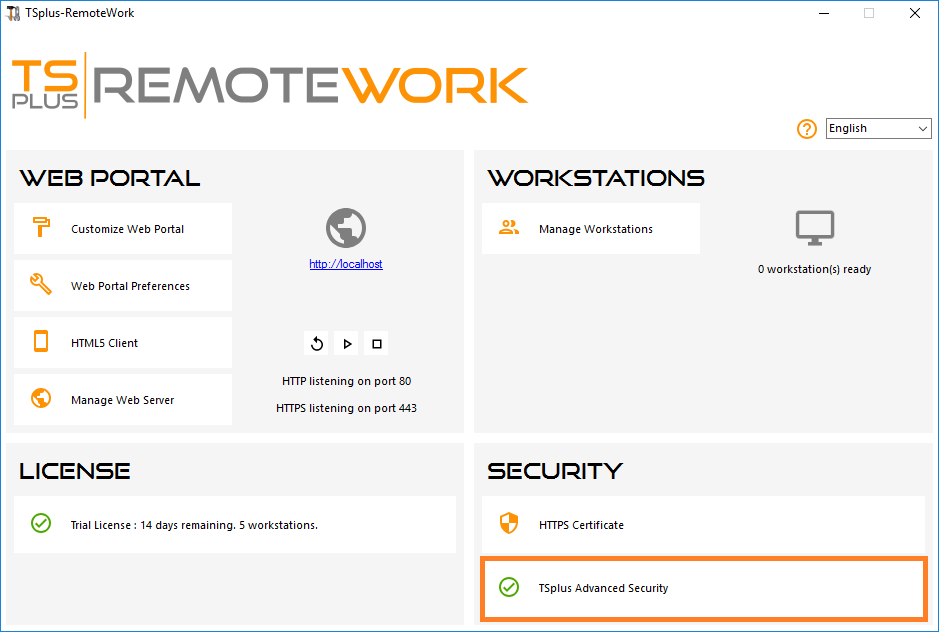
Task: Start the web server with the play button
Action: click(346, 343)
